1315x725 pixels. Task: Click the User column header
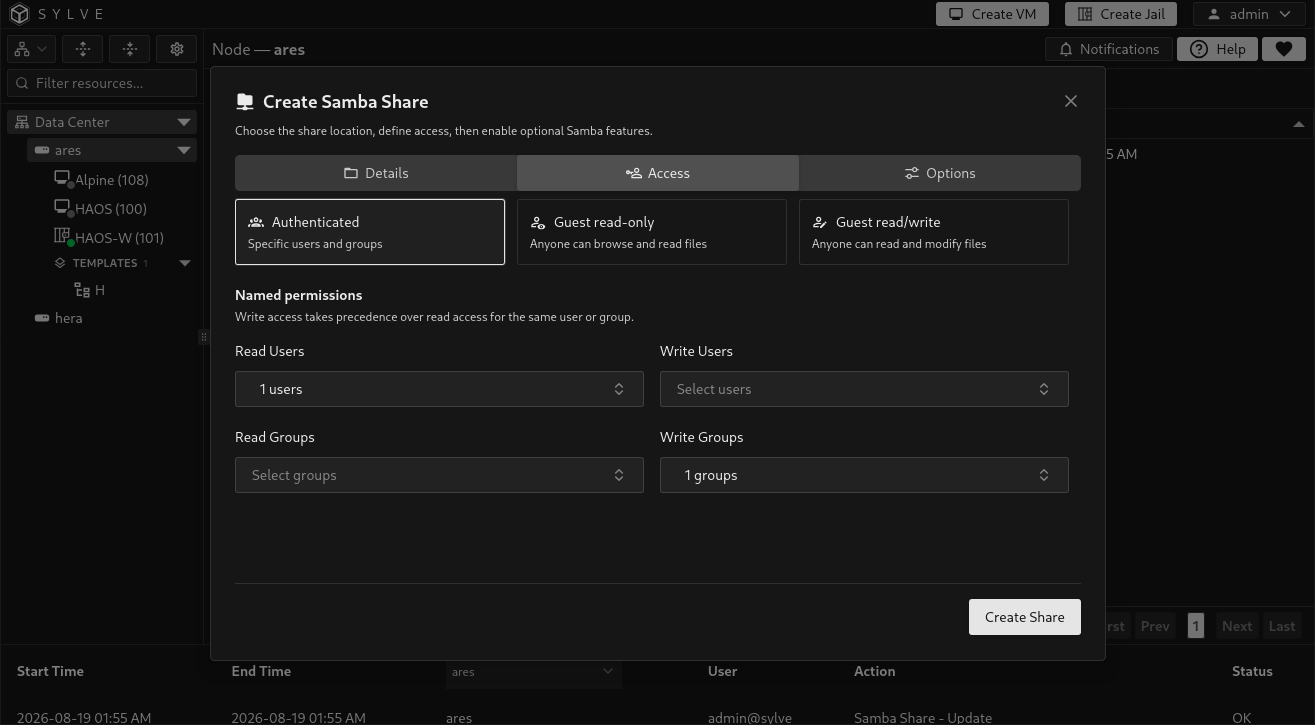point(723,671)
